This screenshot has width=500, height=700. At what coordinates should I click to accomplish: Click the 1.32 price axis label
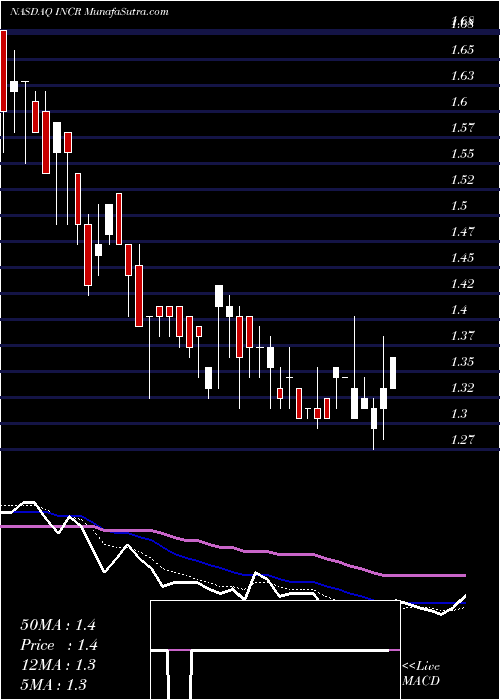pos(462,388)
